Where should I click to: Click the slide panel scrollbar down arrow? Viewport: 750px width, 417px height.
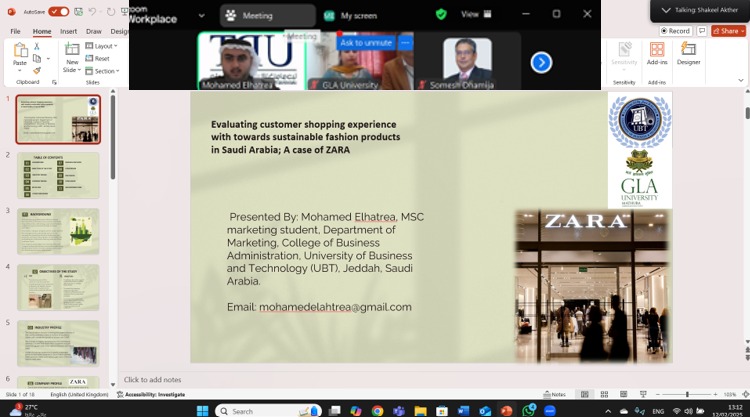(113, 384)
